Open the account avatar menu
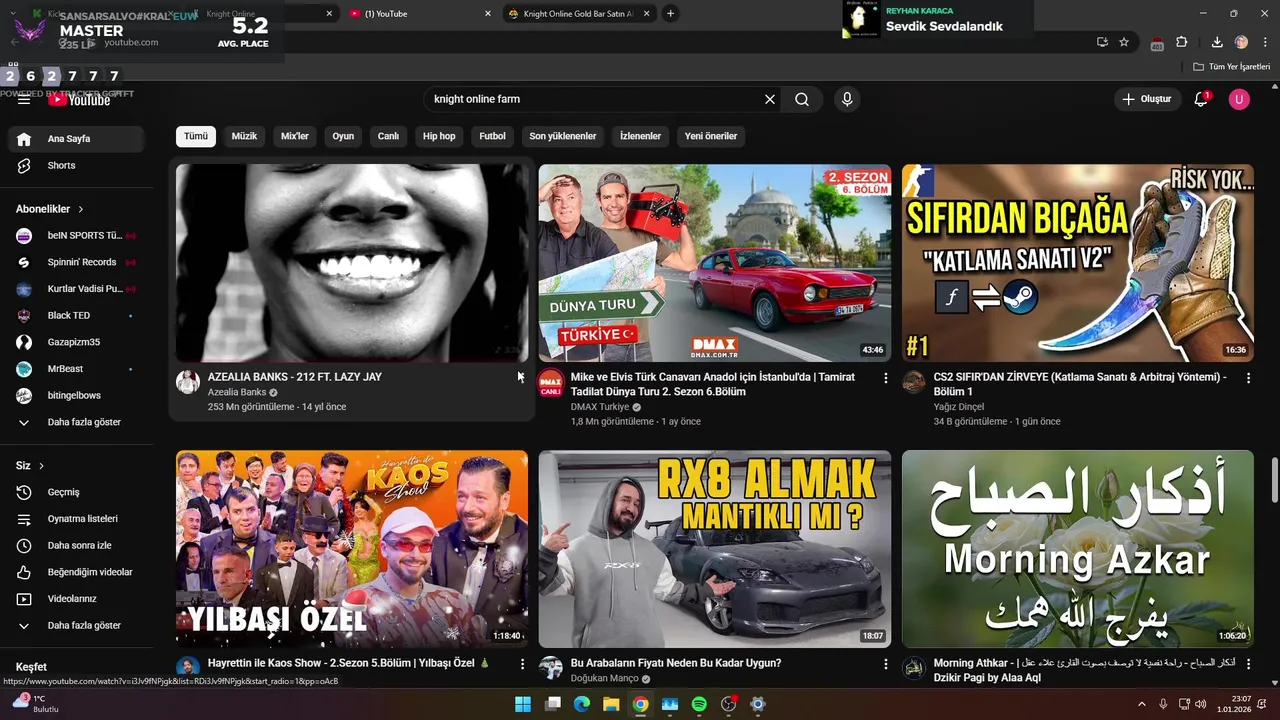This screenshot has height=720, width=1280. coord(1239,99)
